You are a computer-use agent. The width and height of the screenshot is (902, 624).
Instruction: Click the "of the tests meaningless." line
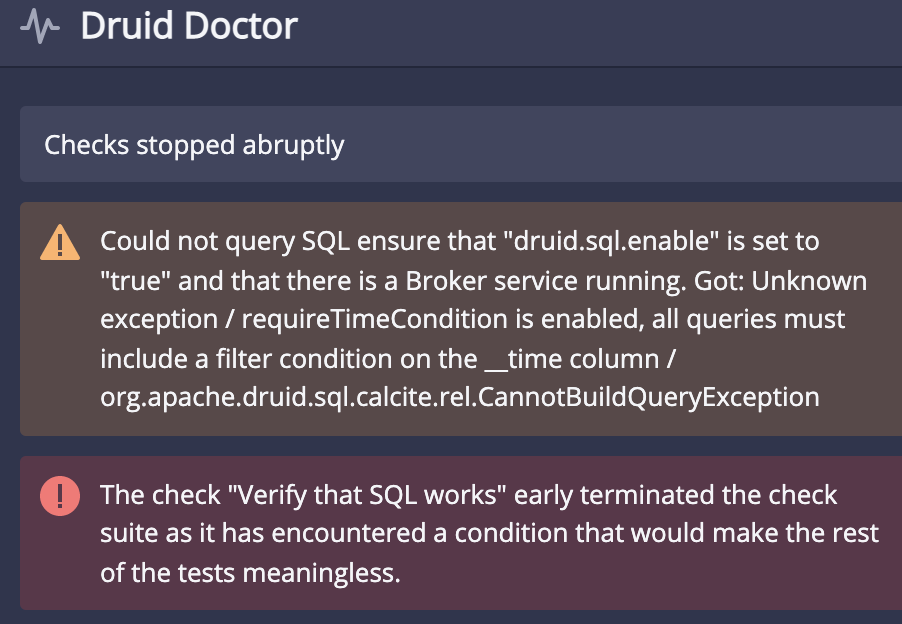[x=238, y=573]
